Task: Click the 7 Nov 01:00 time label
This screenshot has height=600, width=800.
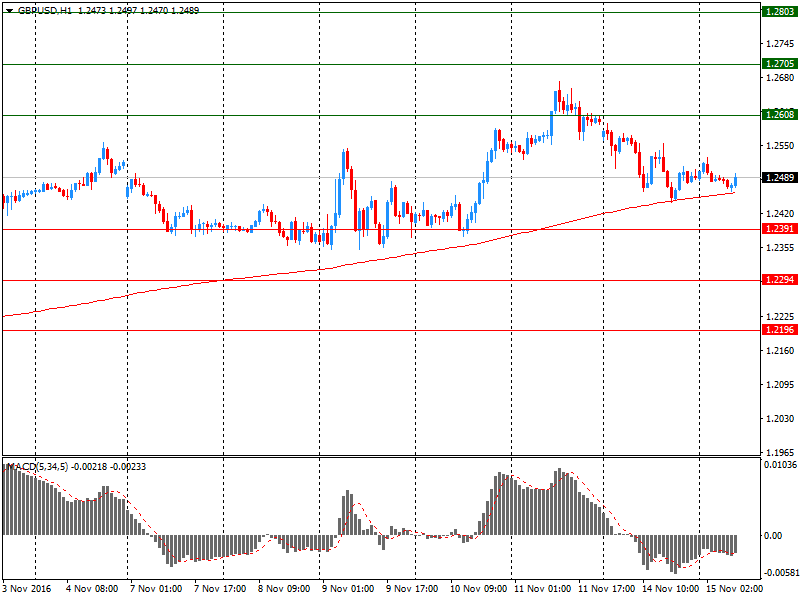Action: tap(156, 589)
